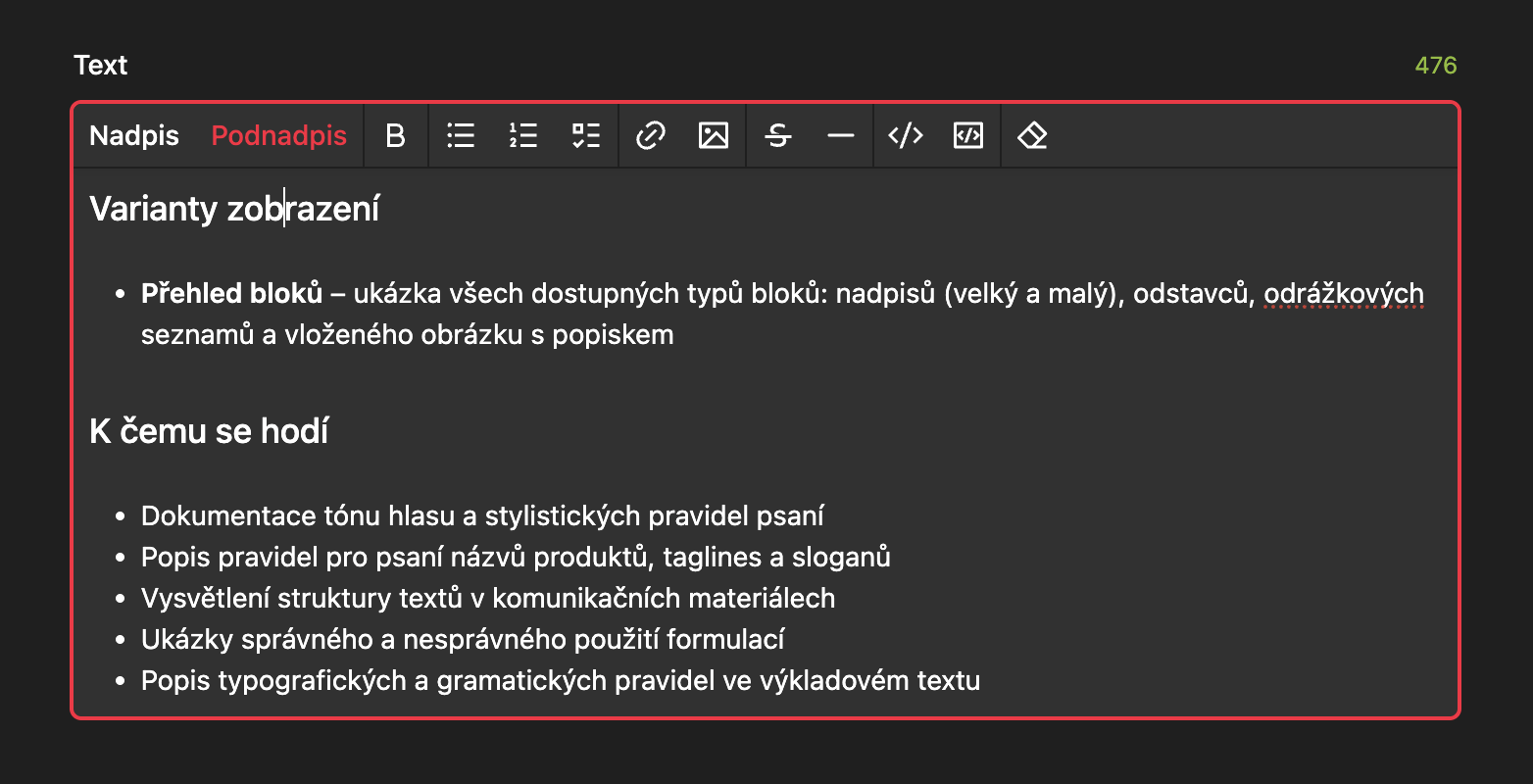Click the line 'Vysvětlení struktury textů v komunikačních materiálech'
This screenshot has width=1533, height=784.
tap(488, 598)
